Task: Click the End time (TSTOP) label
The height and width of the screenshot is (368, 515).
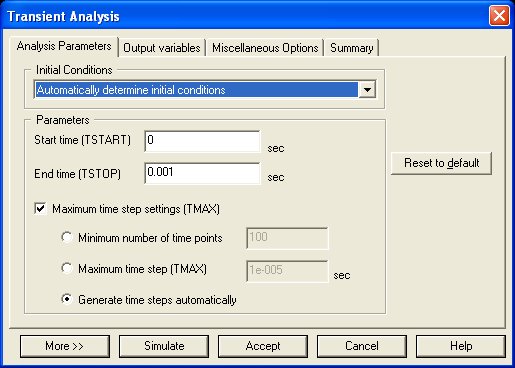Action: point(77,174)
